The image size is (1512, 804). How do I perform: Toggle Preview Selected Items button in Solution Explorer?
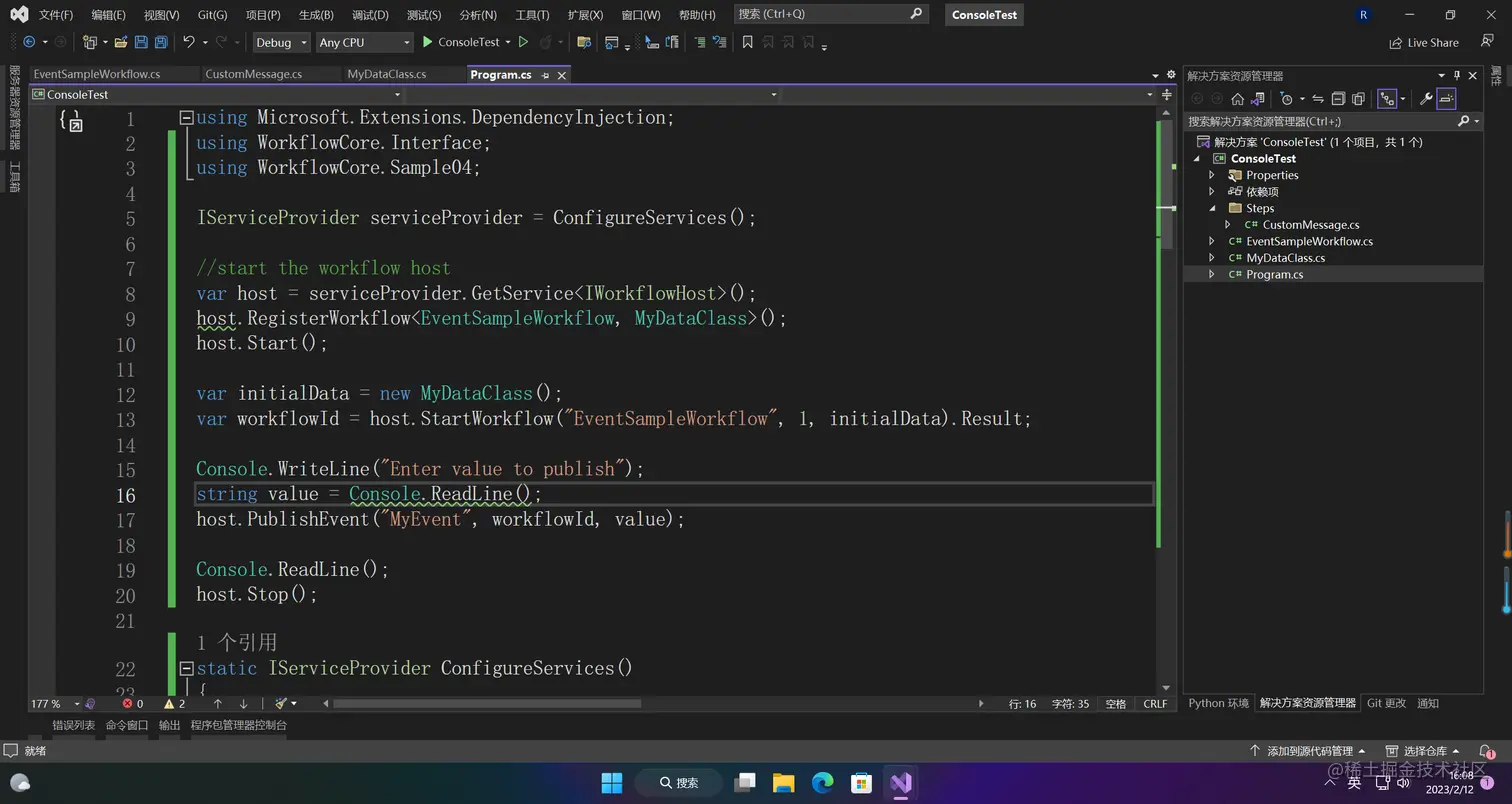coord(1446,98)
